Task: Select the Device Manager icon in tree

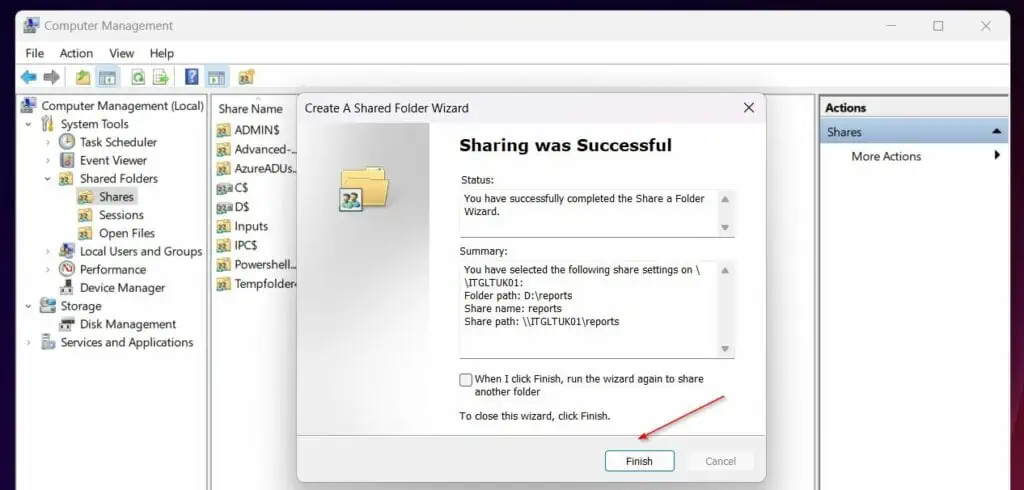Action: (67, 288)
